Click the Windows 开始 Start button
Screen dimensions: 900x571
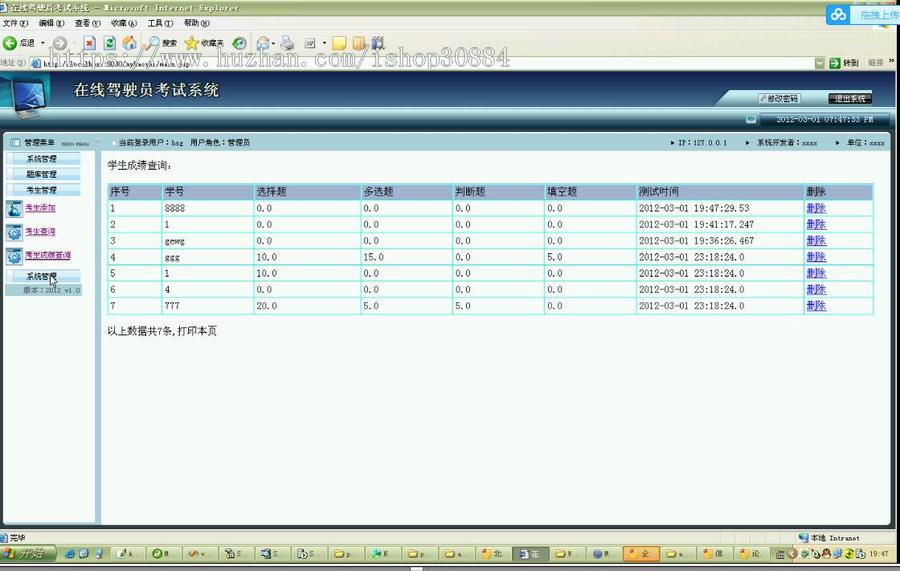[x=24, y=553]
